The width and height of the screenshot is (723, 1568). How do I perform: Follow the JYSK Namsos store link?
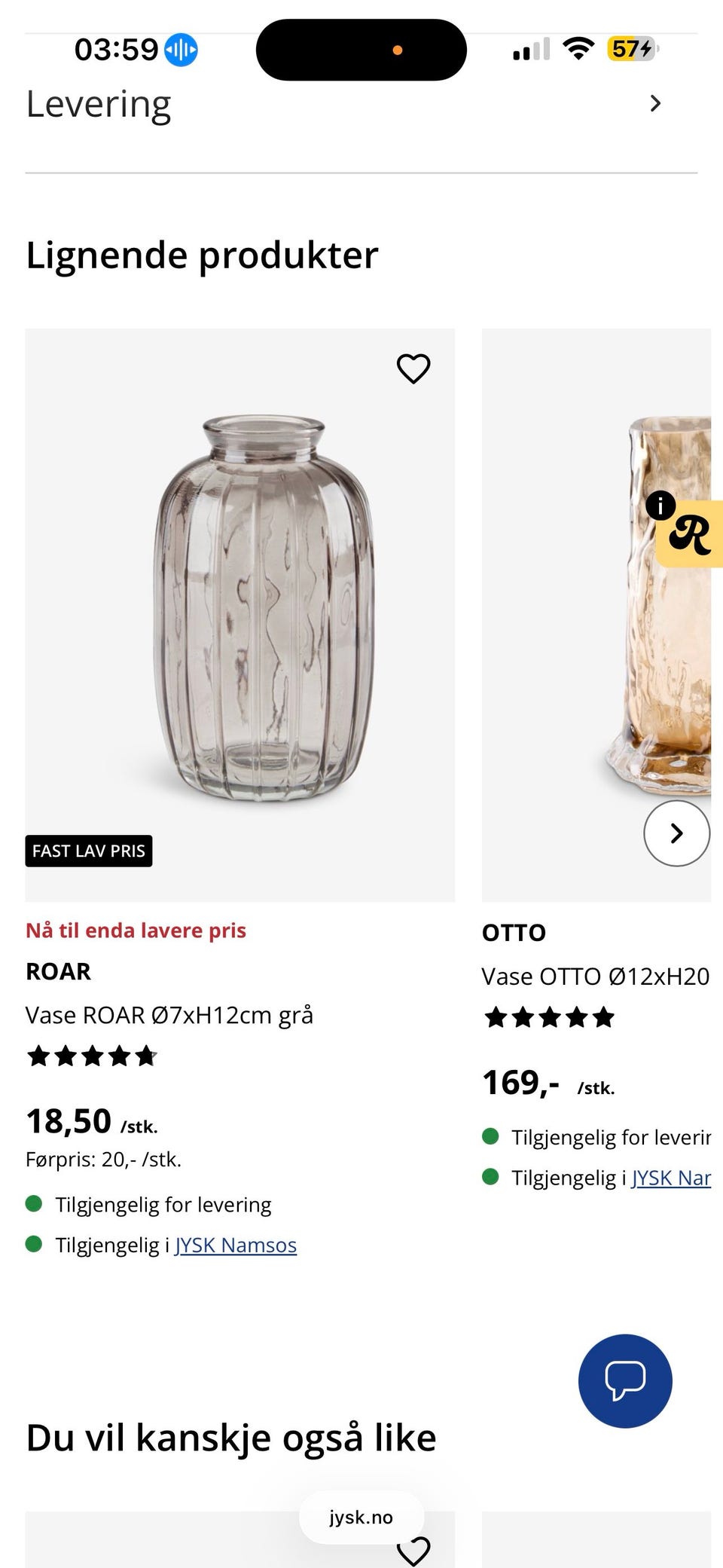236,1245
